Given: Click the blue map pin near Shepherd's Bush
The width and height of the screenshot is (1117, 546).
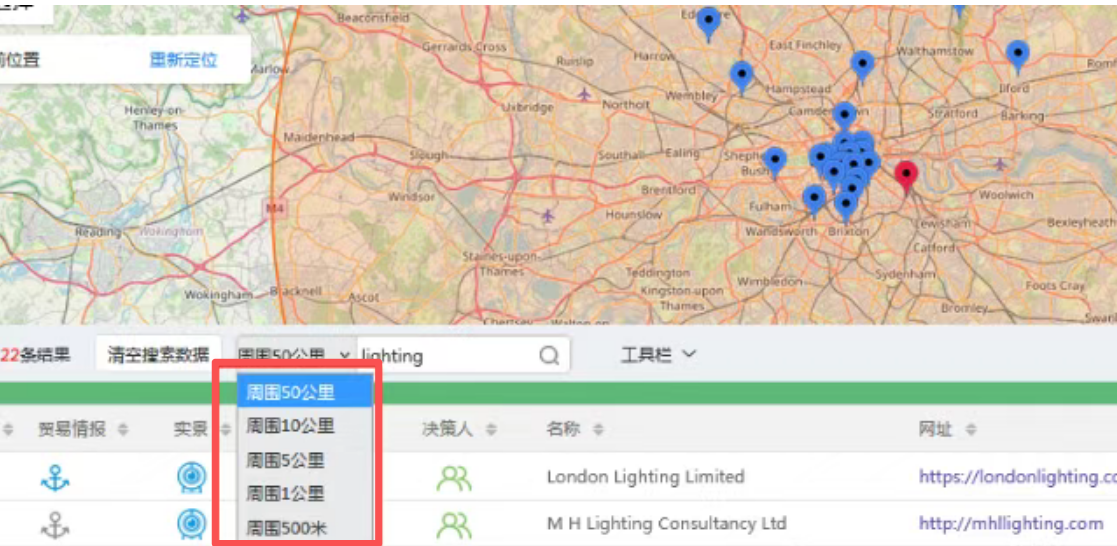Looking at the screenshot, I should pos(775,160).
